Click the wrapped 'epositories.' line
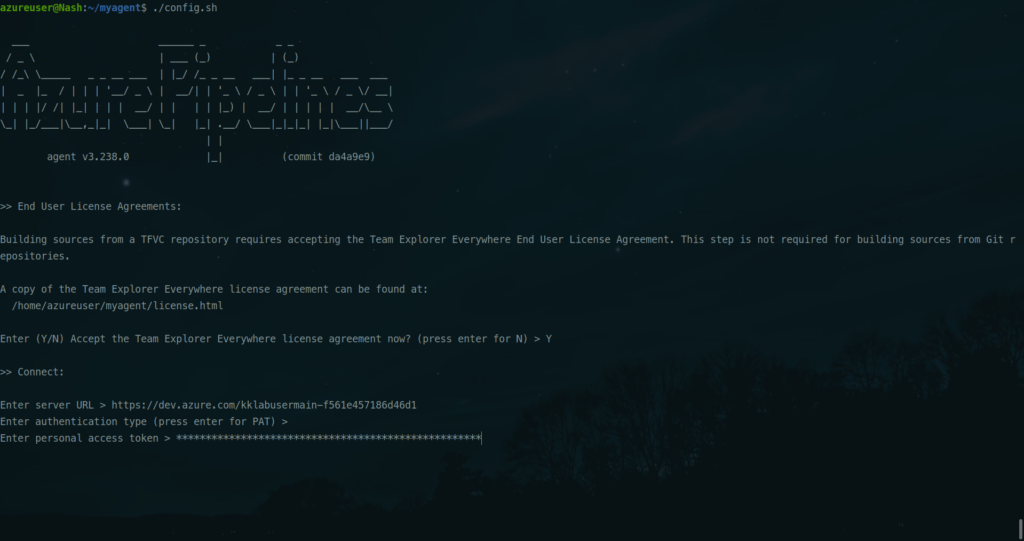The image size is (1024, 541). tap(36, 256)
